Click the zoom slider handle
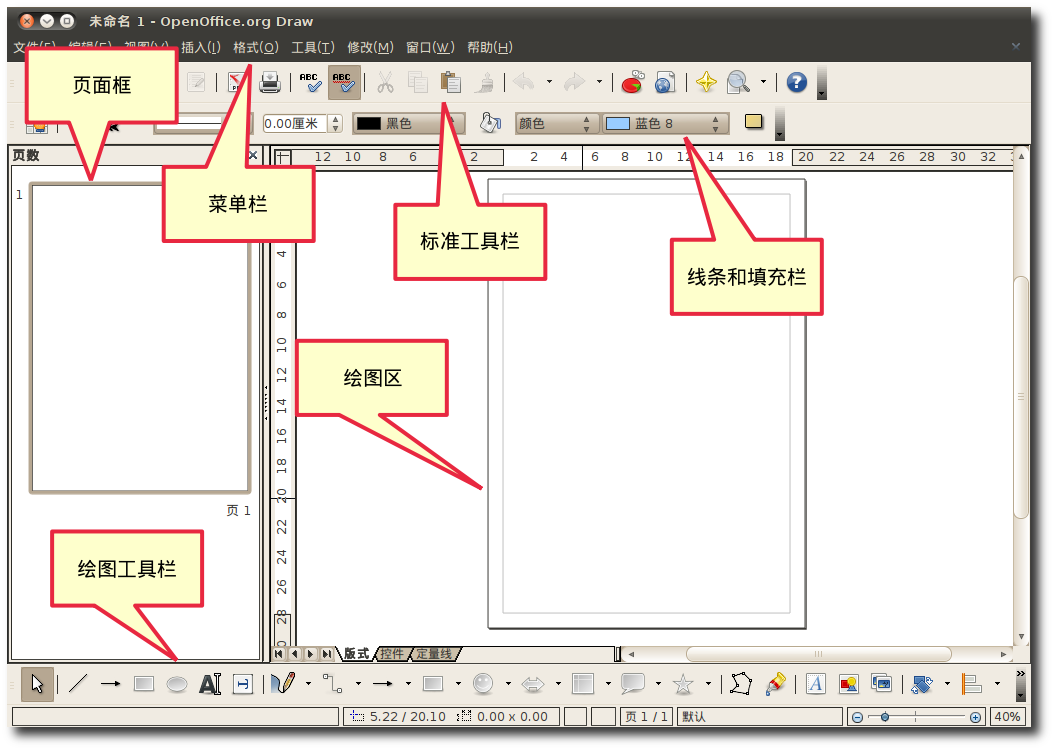Screen dimensions: 1054x750 click(x=885, y=717)
